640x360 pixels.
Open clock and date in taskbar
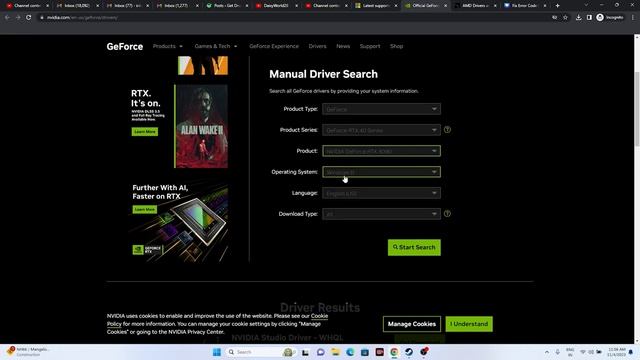pos(616,352)
